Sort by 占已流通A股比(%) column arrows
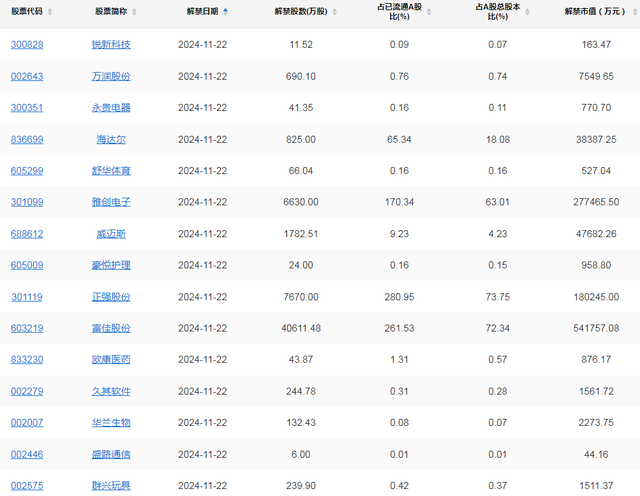 click(429, 12)
